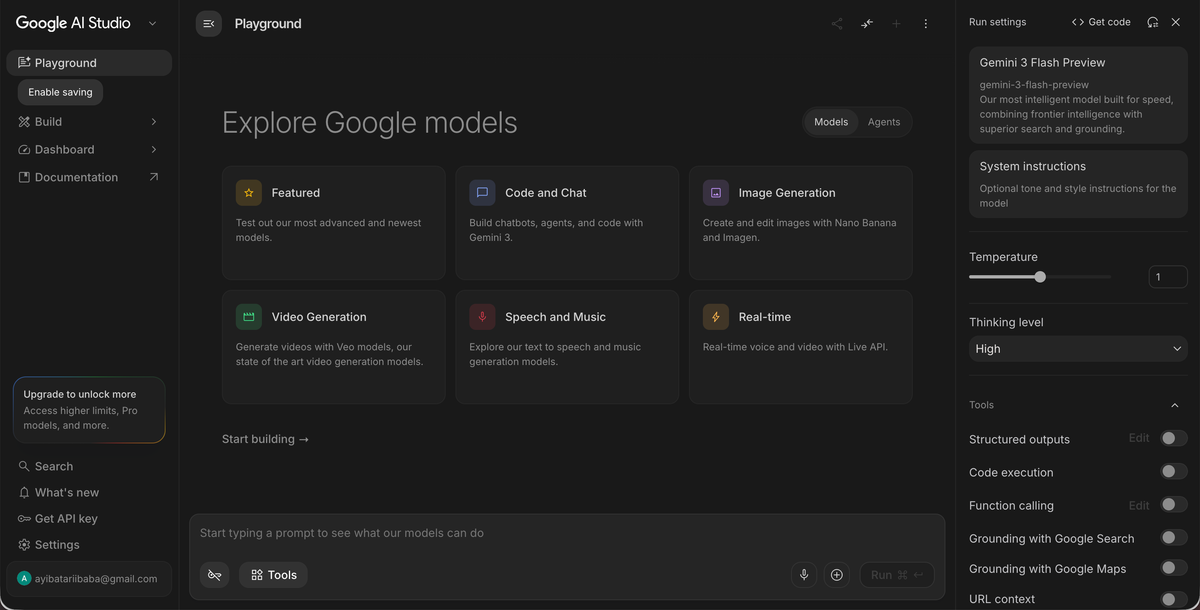Open the three-dot more options menu

click(926, 24)
